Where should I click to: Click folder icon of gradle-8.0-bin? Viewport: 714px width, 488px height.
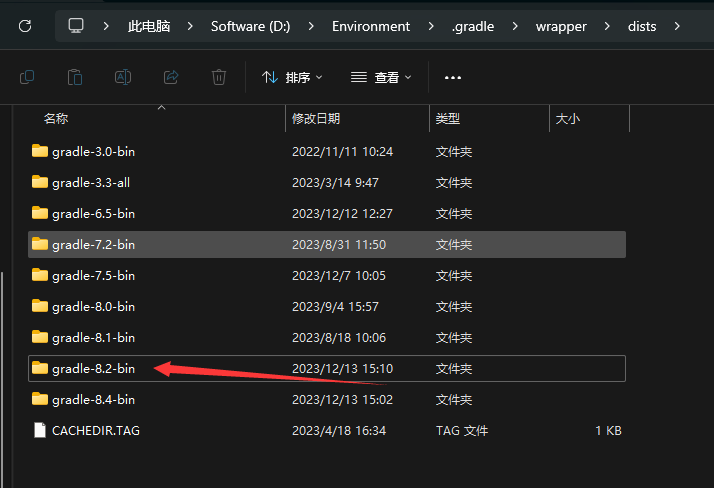(40, 305)
